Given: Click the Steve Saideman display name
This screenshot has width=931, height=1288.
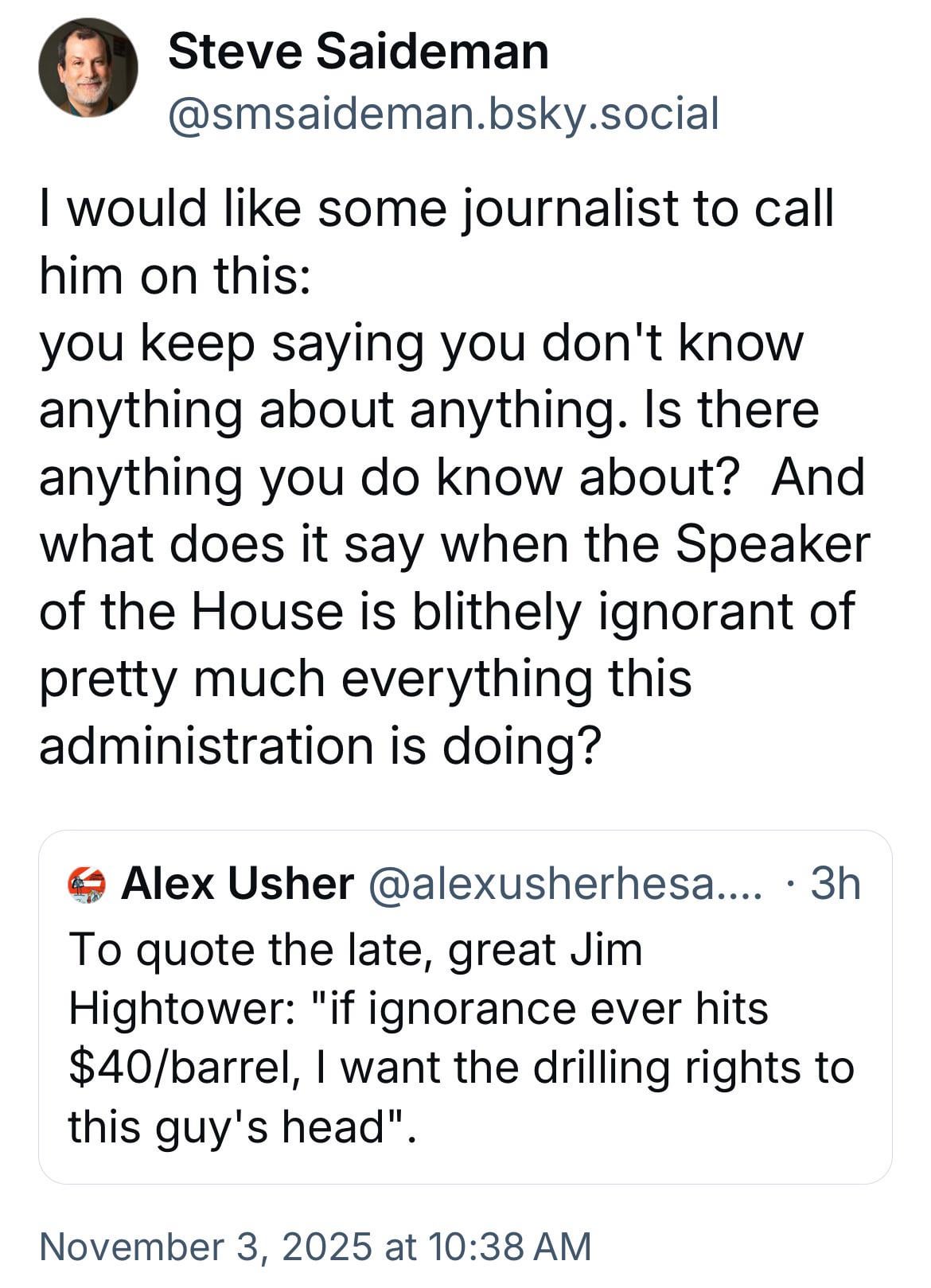Looking at the screenshot, I should (358, 53).
